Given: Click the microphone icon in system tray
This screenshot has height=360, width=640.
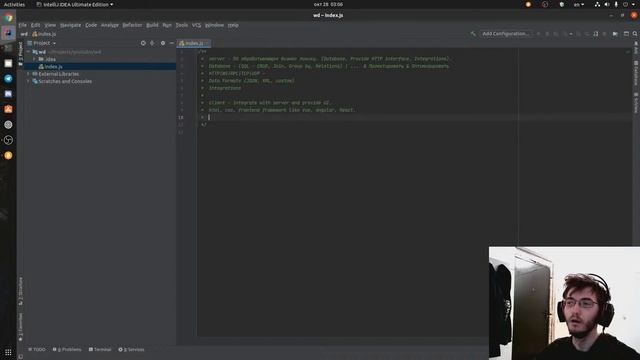Looking at the screenshot, I should 616,4.
